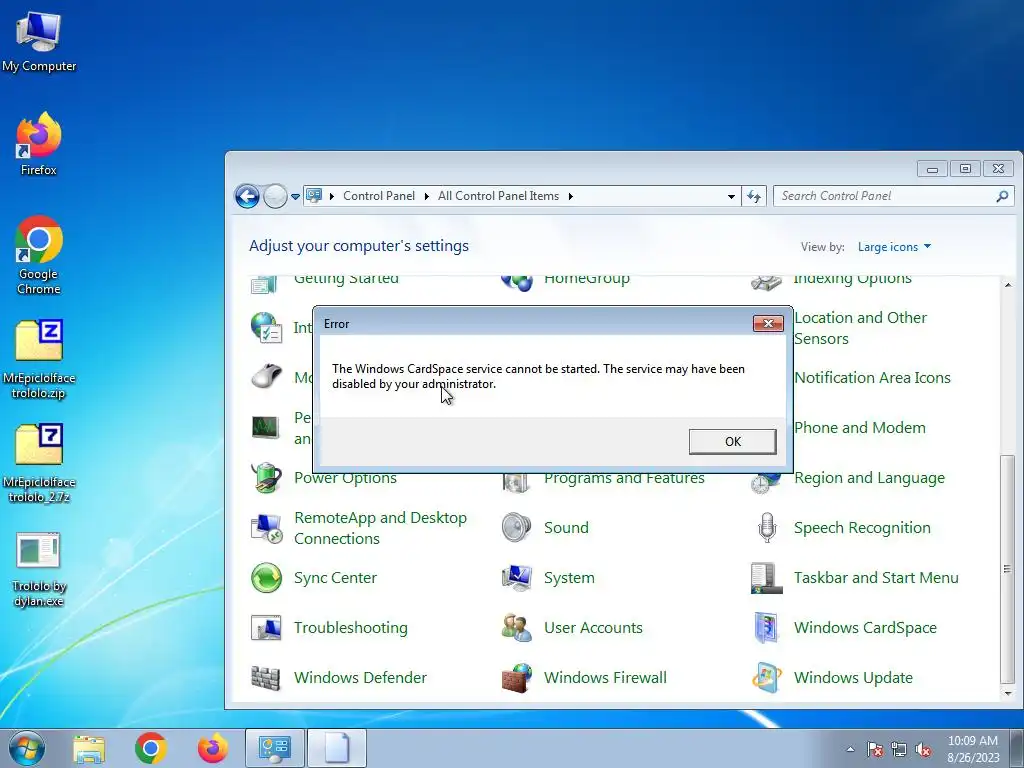
Task: Go back with the blue Back arrow
Action: coord(247,196)
